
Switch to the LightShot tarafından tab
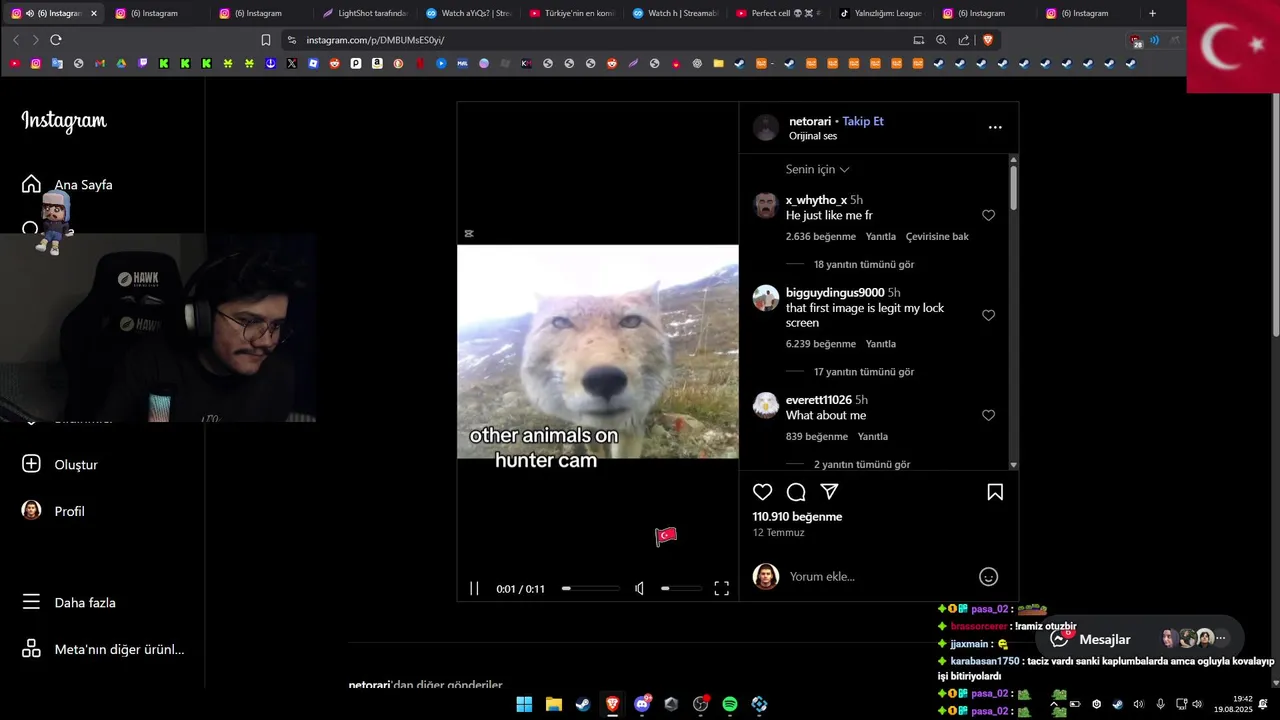click(365, 13)
